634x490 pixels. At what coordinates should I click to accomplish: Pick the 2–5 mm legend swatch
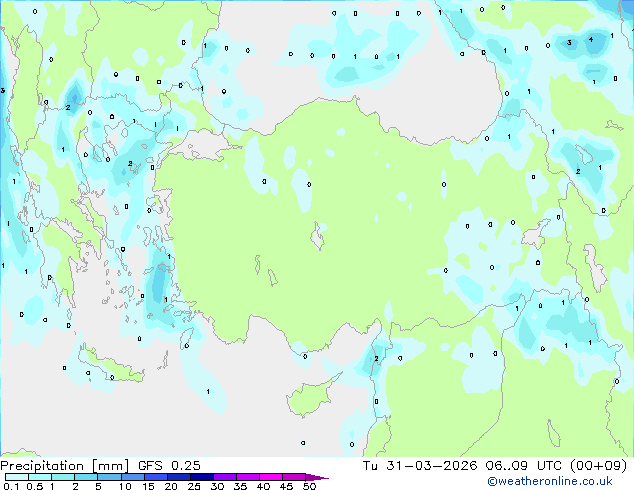point(86,477)
